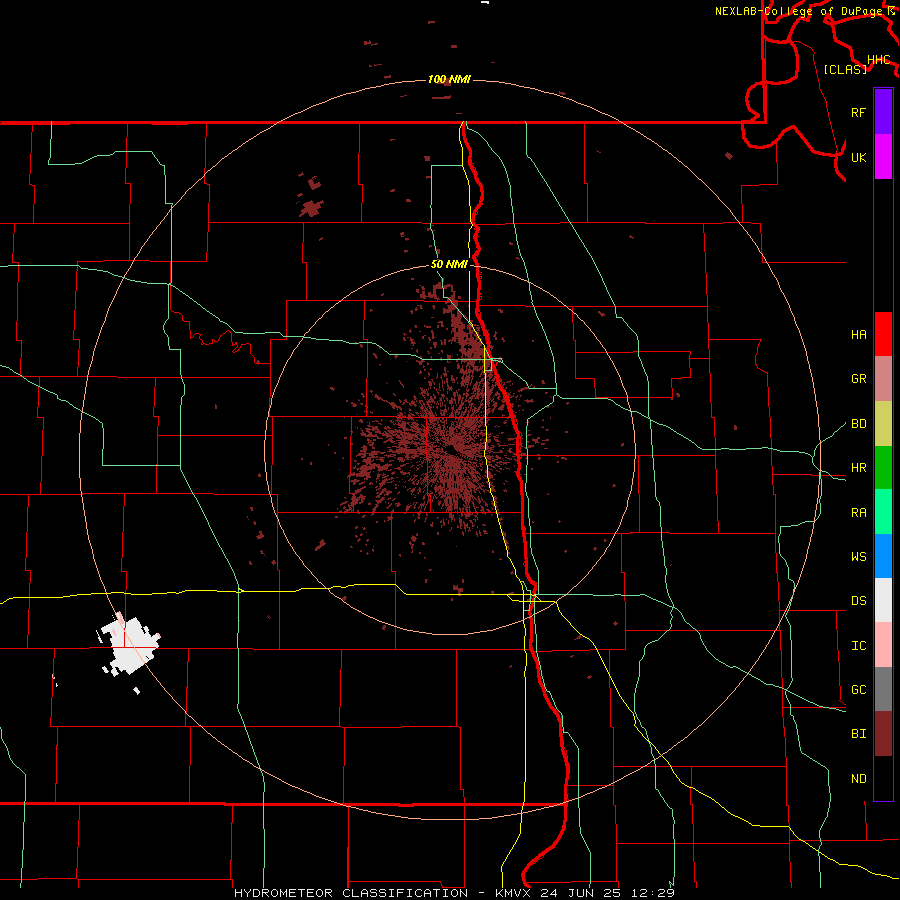Click the IC pink legend swatch
Screen dimensions: 900x900
coord(883,645)
